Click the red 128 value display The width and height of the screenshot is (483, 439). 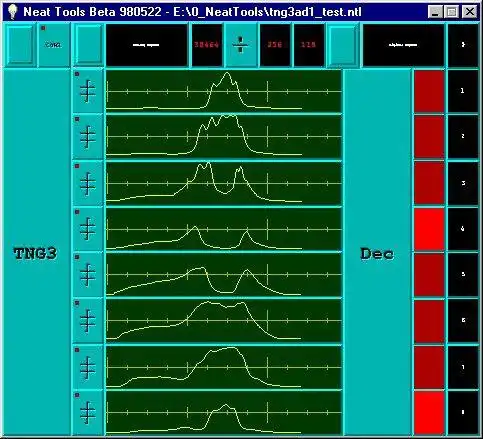309,45
